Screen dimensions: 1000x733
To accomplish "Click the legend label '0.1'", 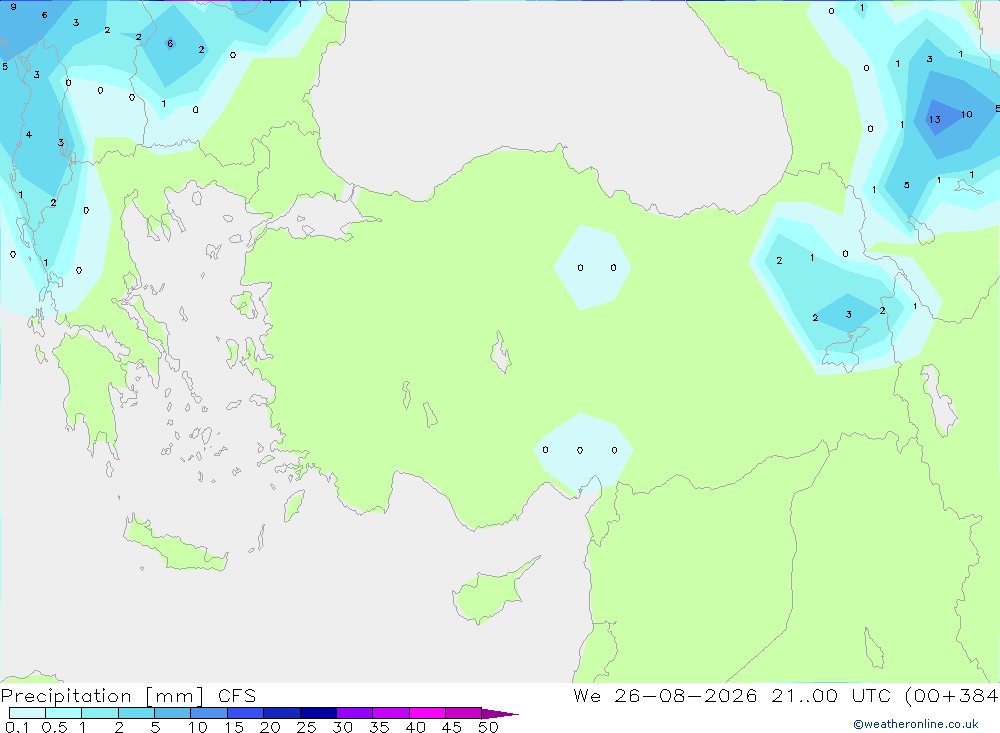I will click(17, 727).
